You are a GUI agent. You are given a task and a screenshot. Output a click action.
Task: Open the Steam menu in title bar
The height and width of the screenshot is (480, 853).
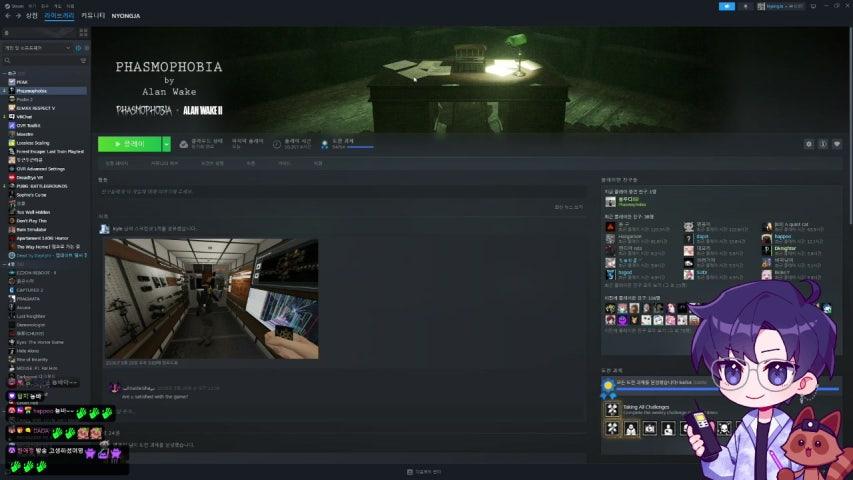[x=14, y=6]
